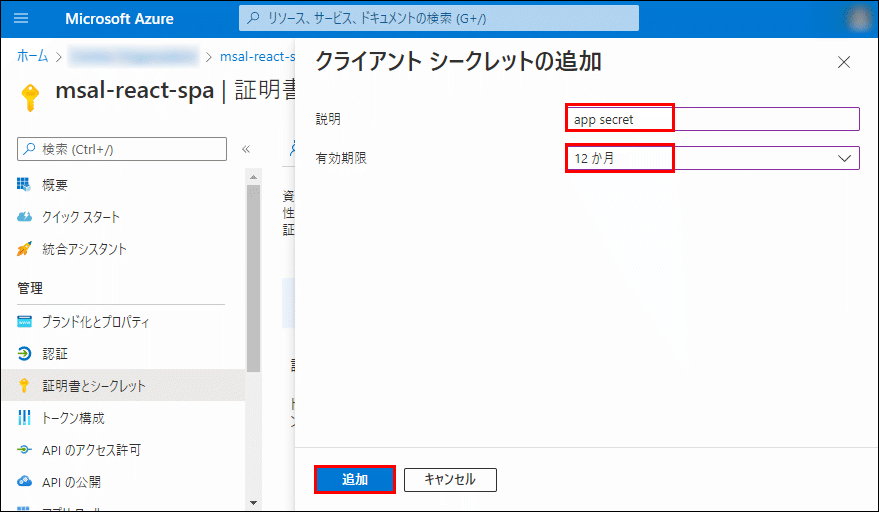Click the search magnifier icon in top bar

pos(253,18)
